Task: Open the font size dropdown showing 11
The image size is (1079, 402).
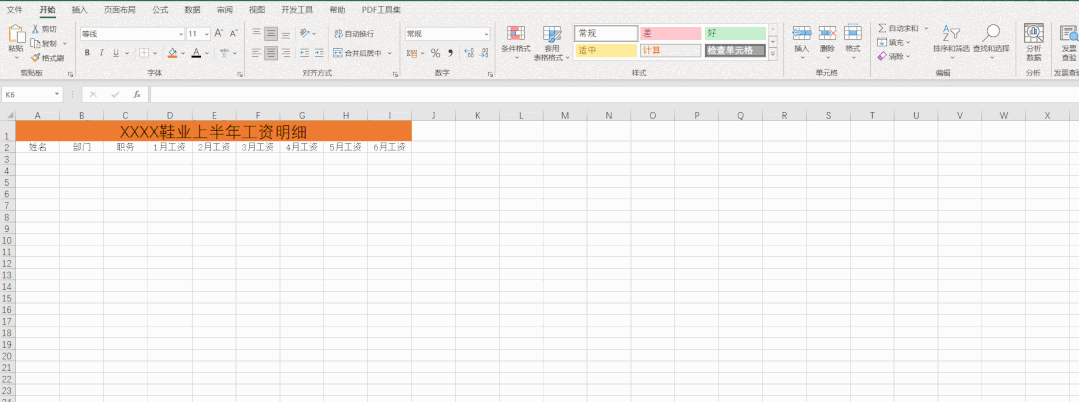Action: pos(207,34)
